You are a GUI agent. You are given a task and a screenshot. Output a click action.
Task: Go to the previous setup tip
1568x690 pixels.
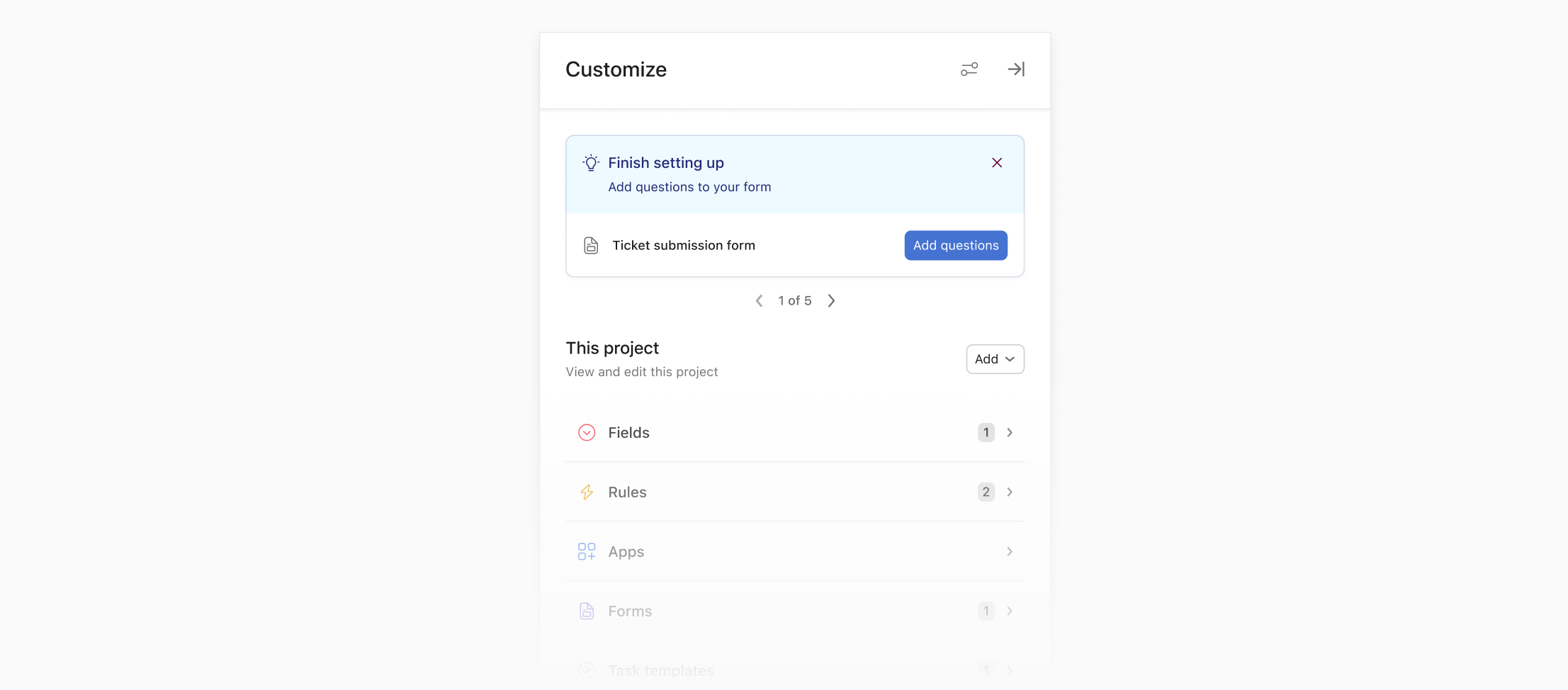tap(759, 301)
